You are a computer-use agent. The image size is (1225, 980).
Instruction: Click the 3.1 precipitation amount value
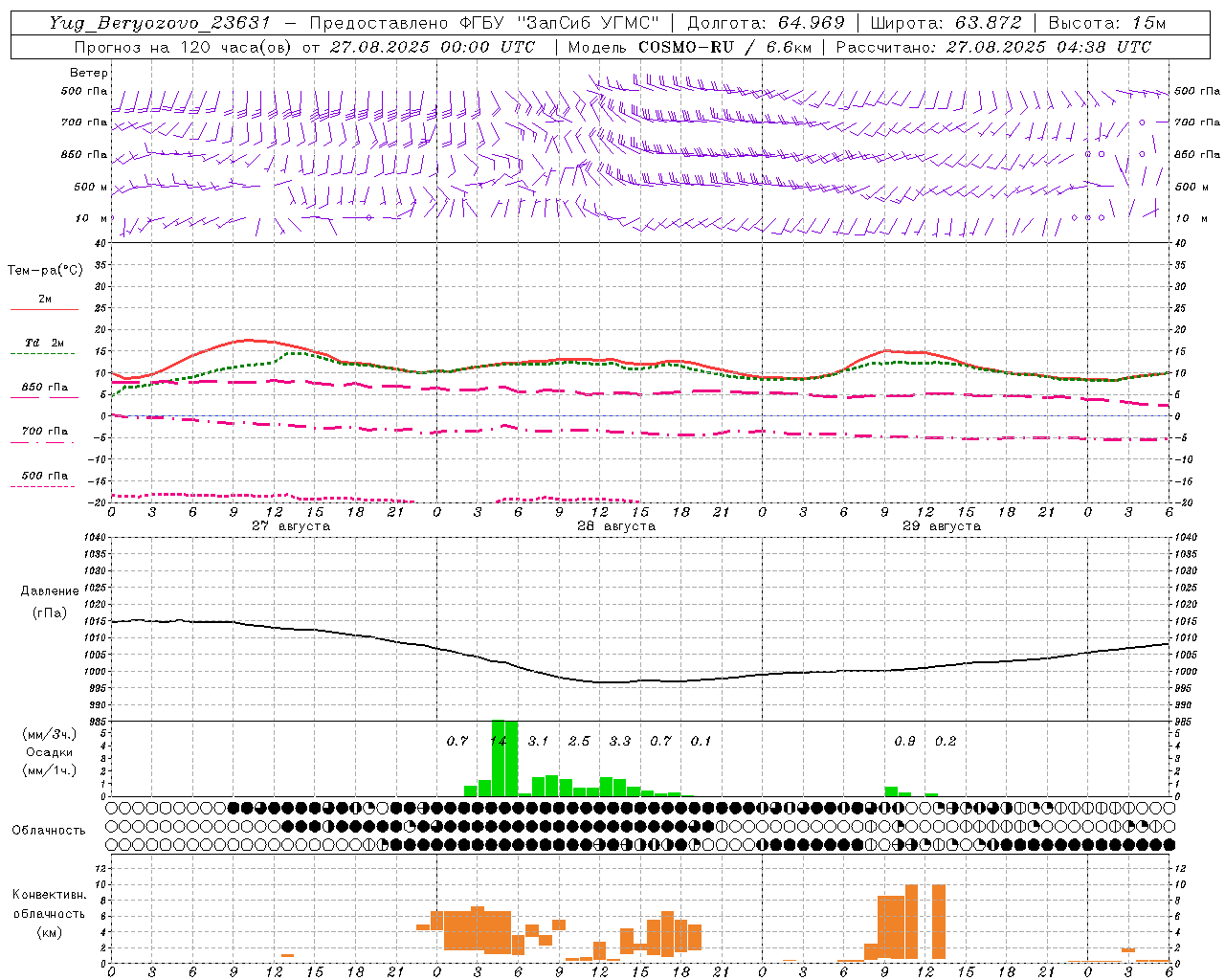point(539,741)
